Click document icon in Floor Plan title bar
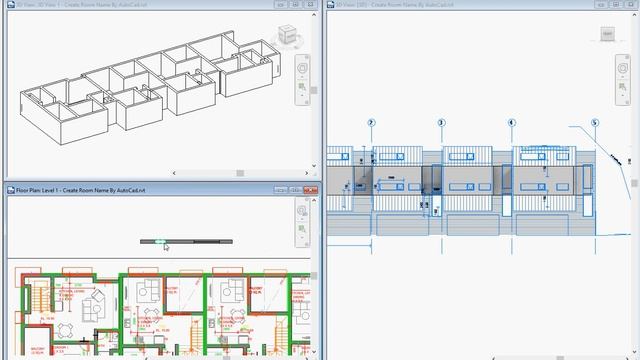Viewport: 640px width, 360px height. click(x=11, y=190)
